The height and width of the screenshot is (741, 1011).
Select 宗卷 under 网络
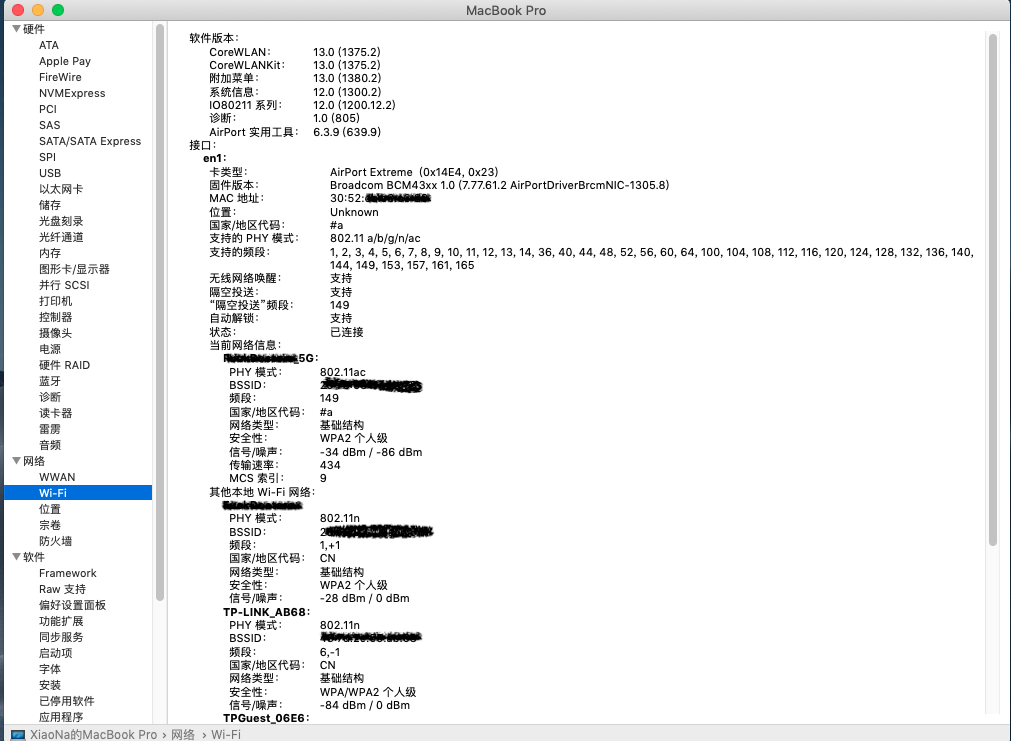pyautogui.click(x=50, y=525)
